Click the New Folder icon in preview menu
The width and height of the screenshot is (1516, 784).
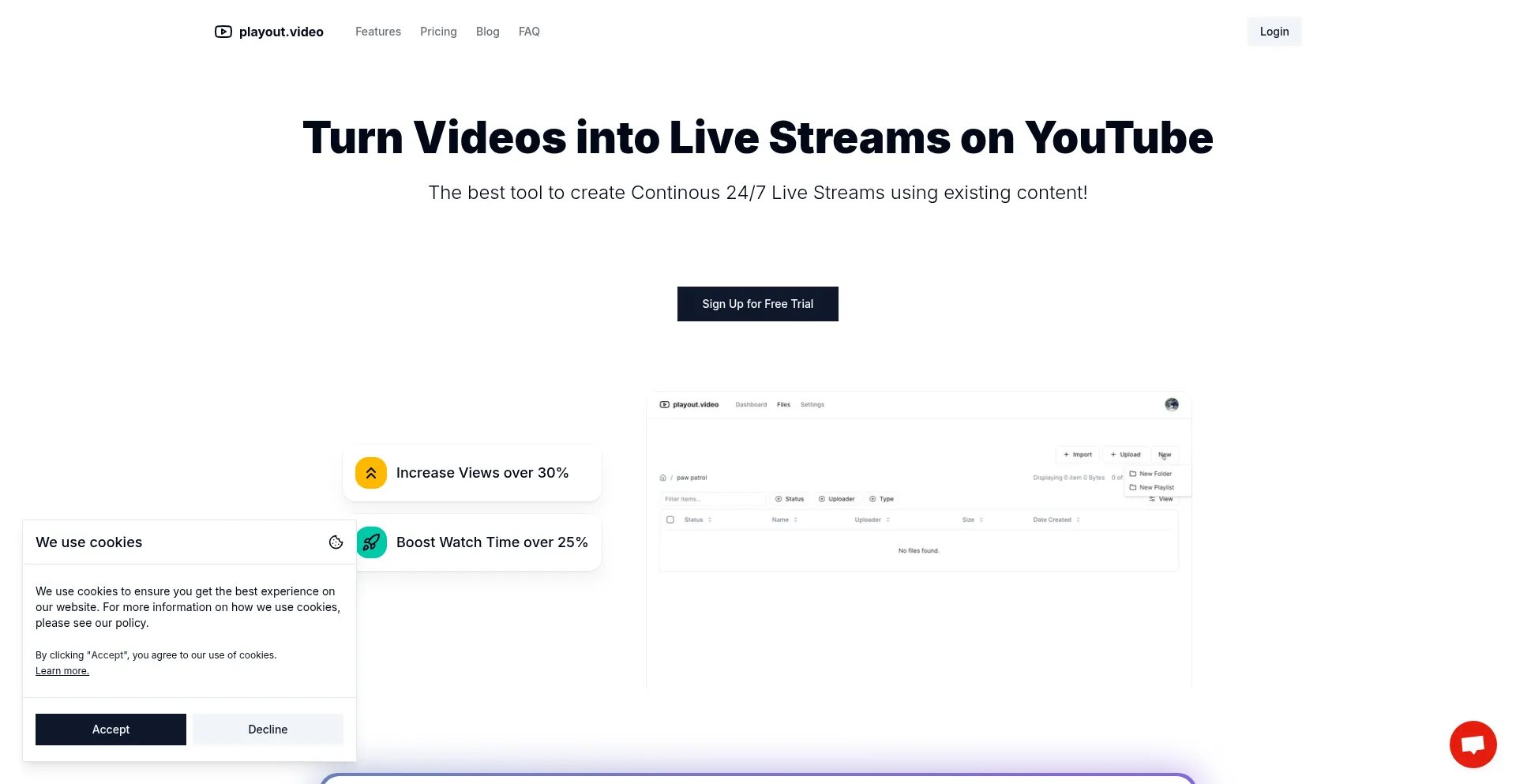click(1133, 474)
